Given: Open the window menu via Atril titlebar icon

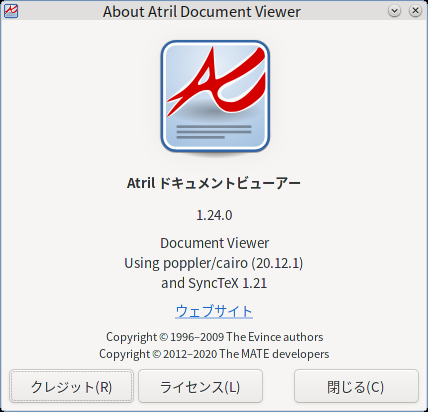Looking at the screenshot, I should 11,11.
